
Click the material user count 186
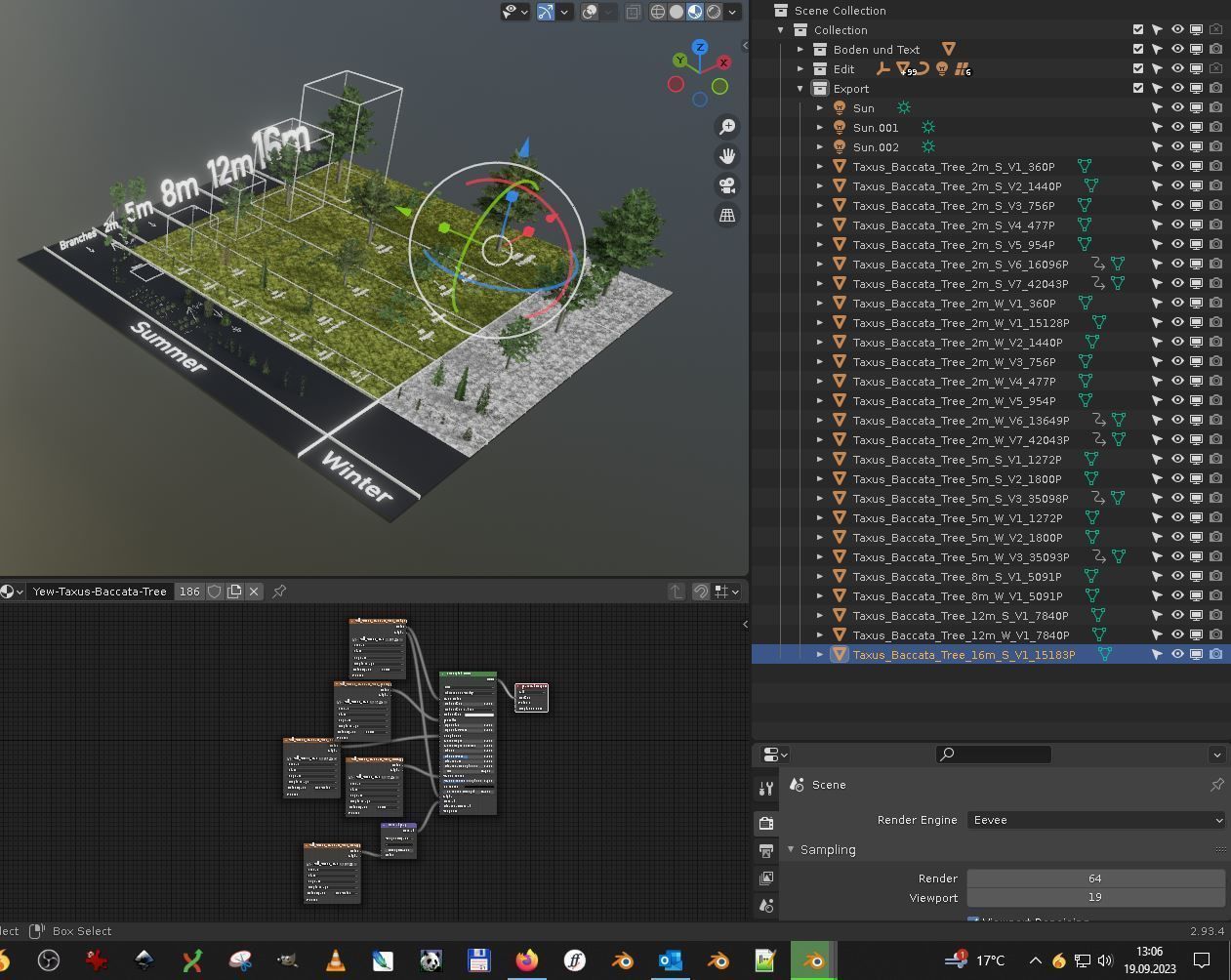click(189, 592)
